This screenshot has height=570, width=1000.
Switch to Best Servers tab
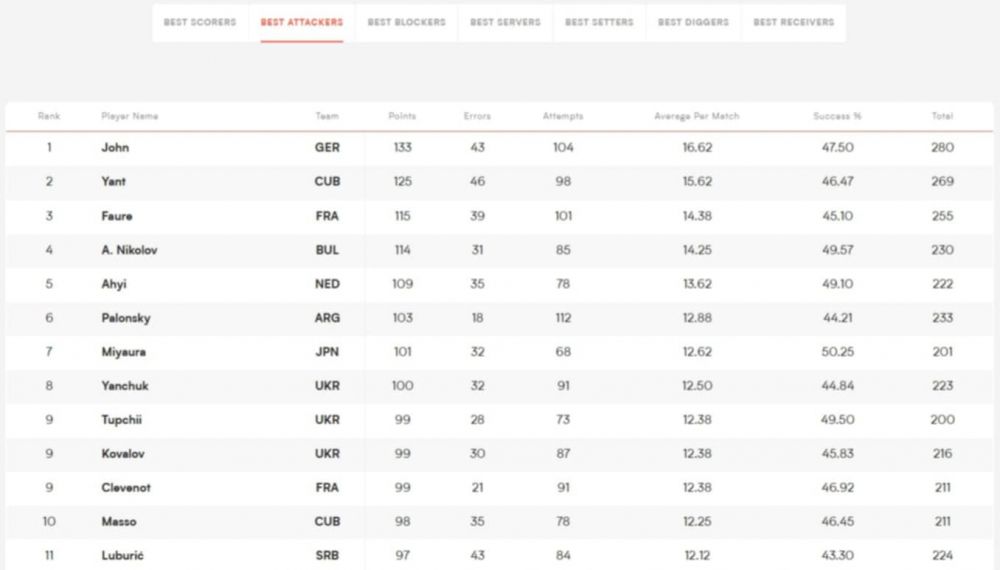(x=505, y=22)
